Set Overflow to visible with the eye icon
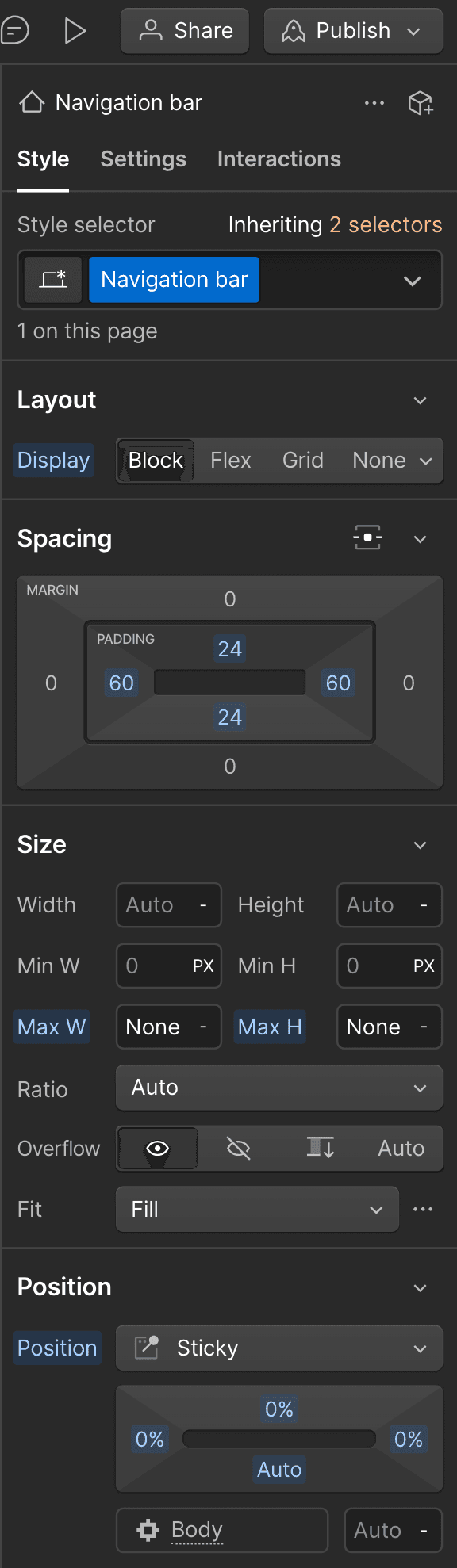 (x=156, y=1148)
